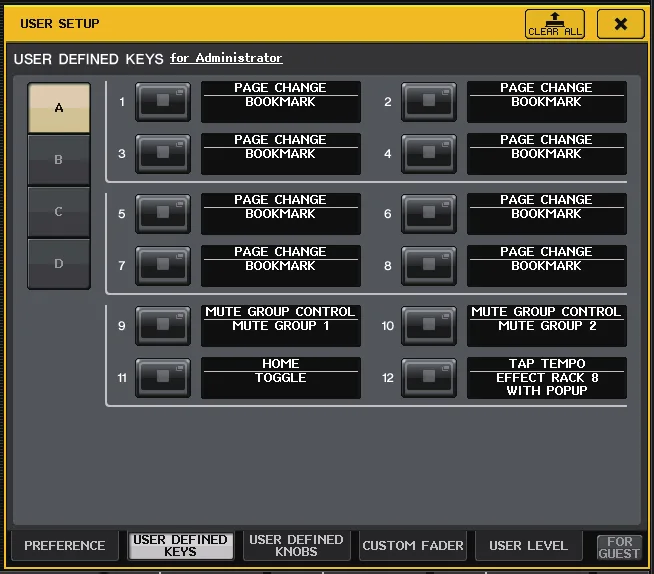Go to the USER LEVEL tab
654x574 pixels.
[528, 546]
